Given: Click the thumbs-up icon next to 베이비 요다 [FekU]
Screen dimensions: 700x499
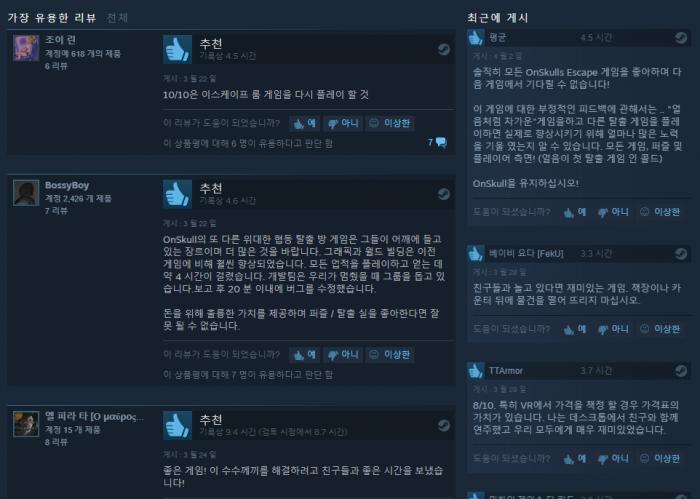Looking at the screenshot, I should pyautogui.click(x=476, y=254).
